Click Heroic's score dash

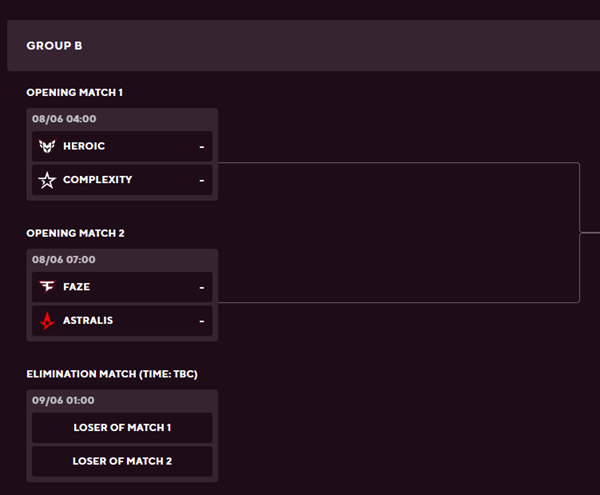202,147
